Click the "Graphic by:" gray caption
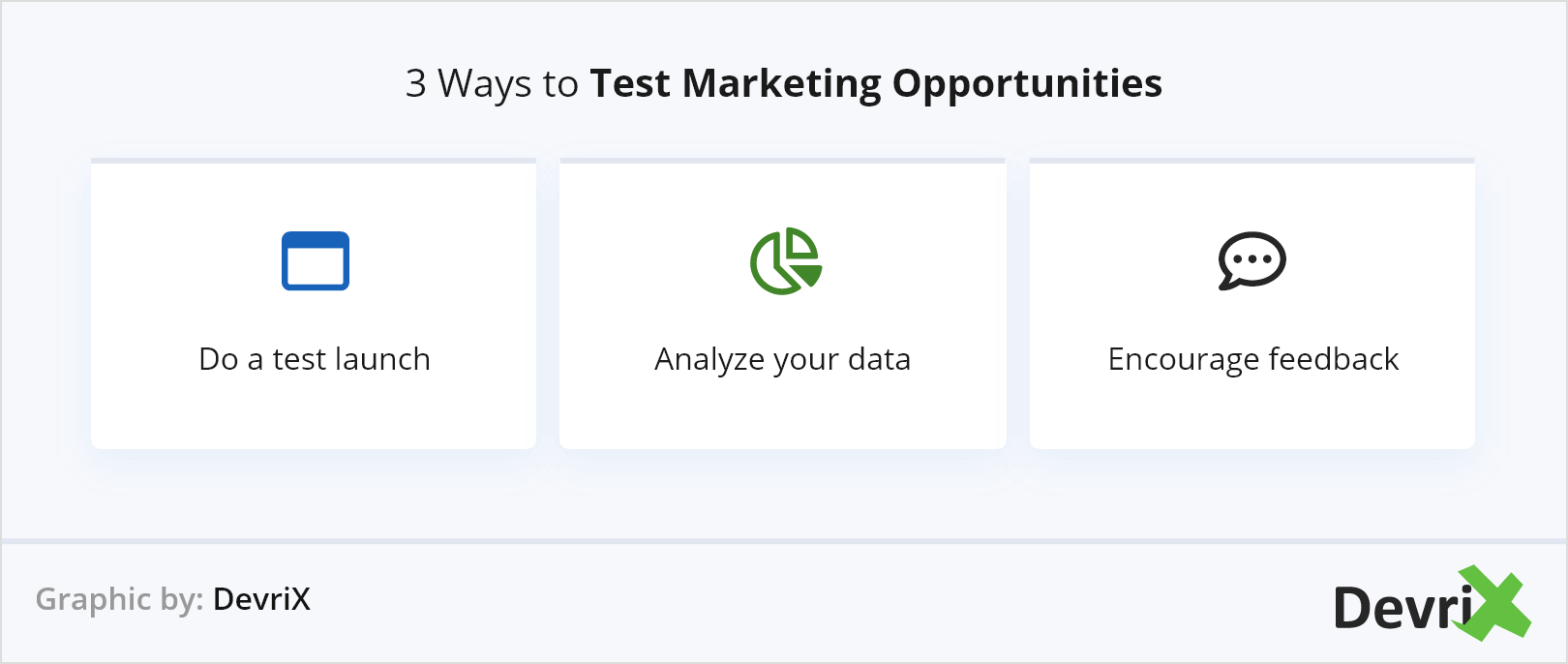Viewport: 1568px width, 664px height. pyautogui.click(x=119, y=599)
